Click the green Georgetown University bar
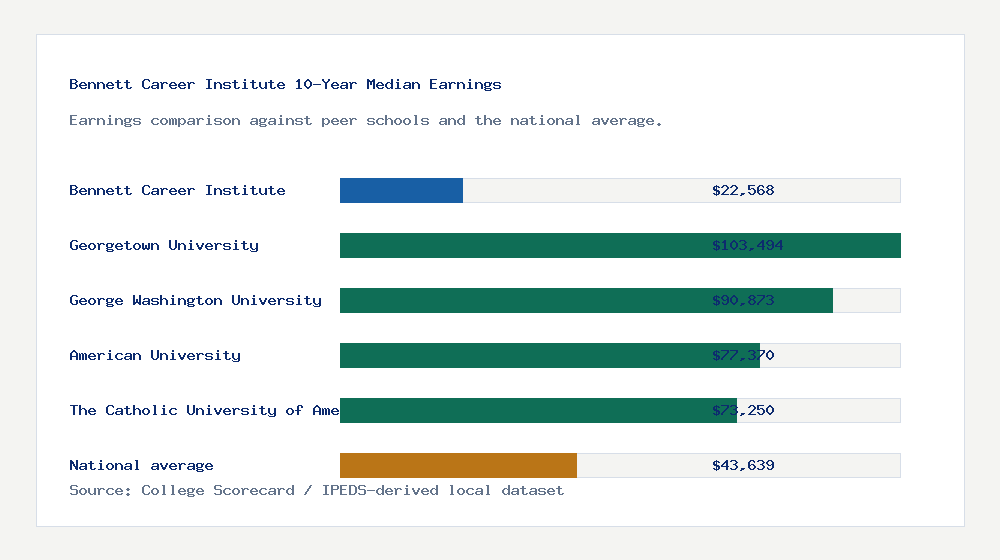The width and height of the screenshot is (1000, 560). click(620, 246)
